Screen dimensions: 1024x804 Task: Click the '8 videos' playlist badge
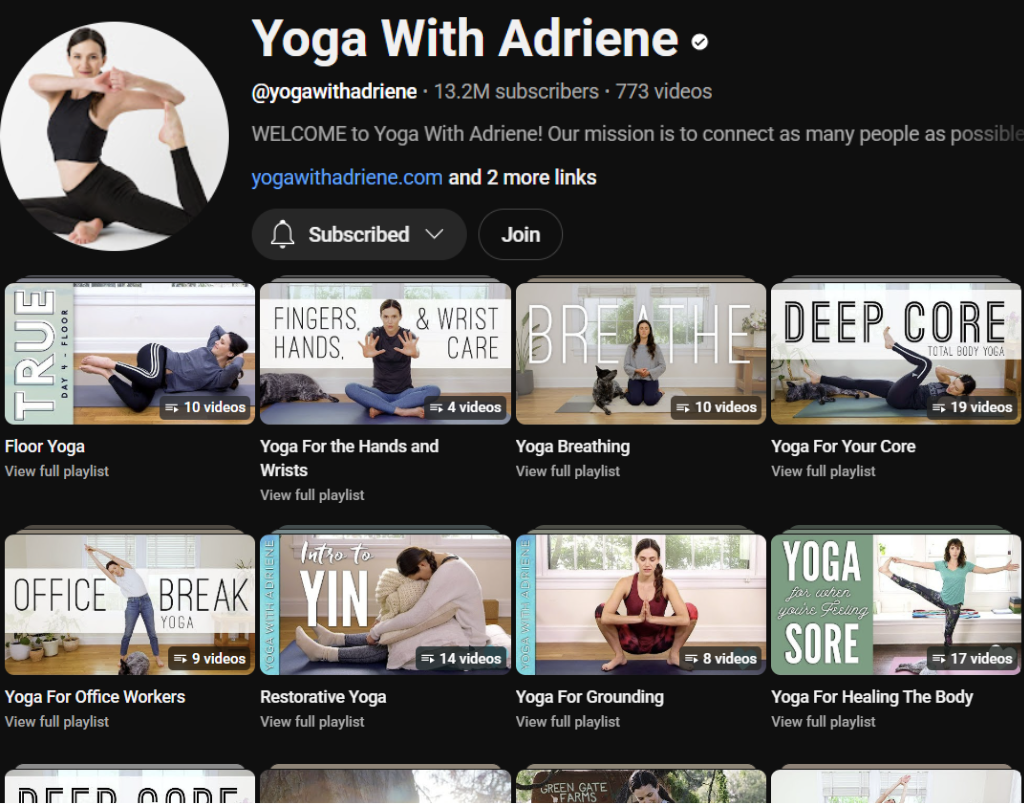(x=721, y=658)
